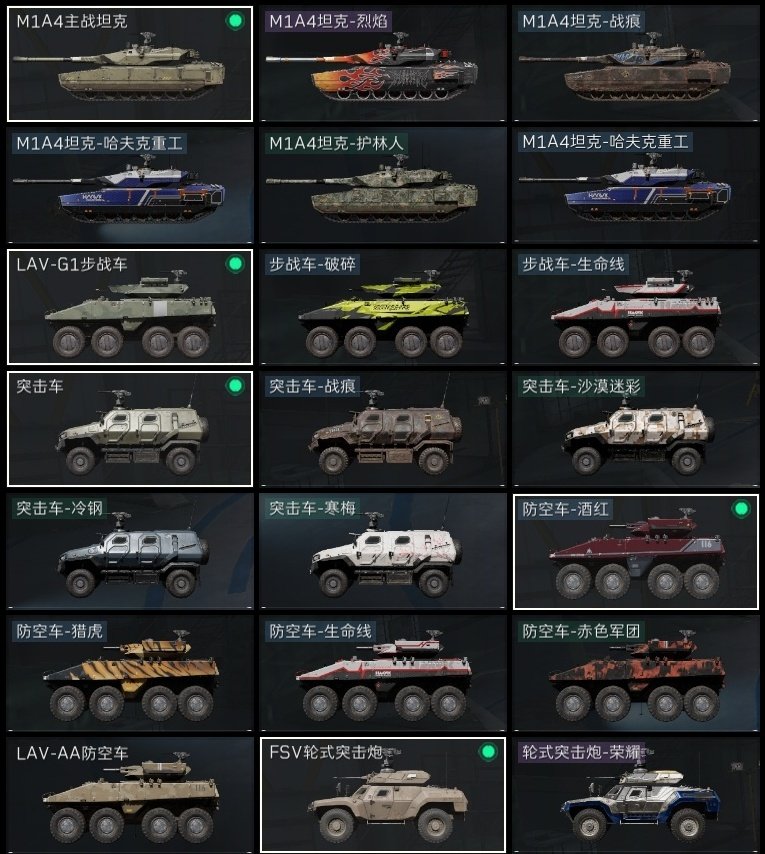Screen dimensions: 765x854
Task: Click the green dot on FSV轮式突击炮 card
Action: tap(488, 752)
